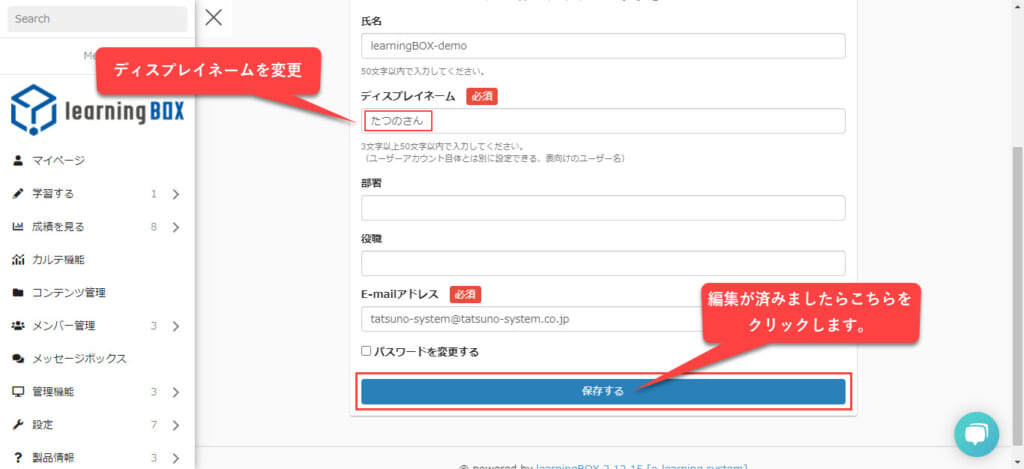1024x469 pixels.
Task: Click the learningBOX logo
Action: 97,109
